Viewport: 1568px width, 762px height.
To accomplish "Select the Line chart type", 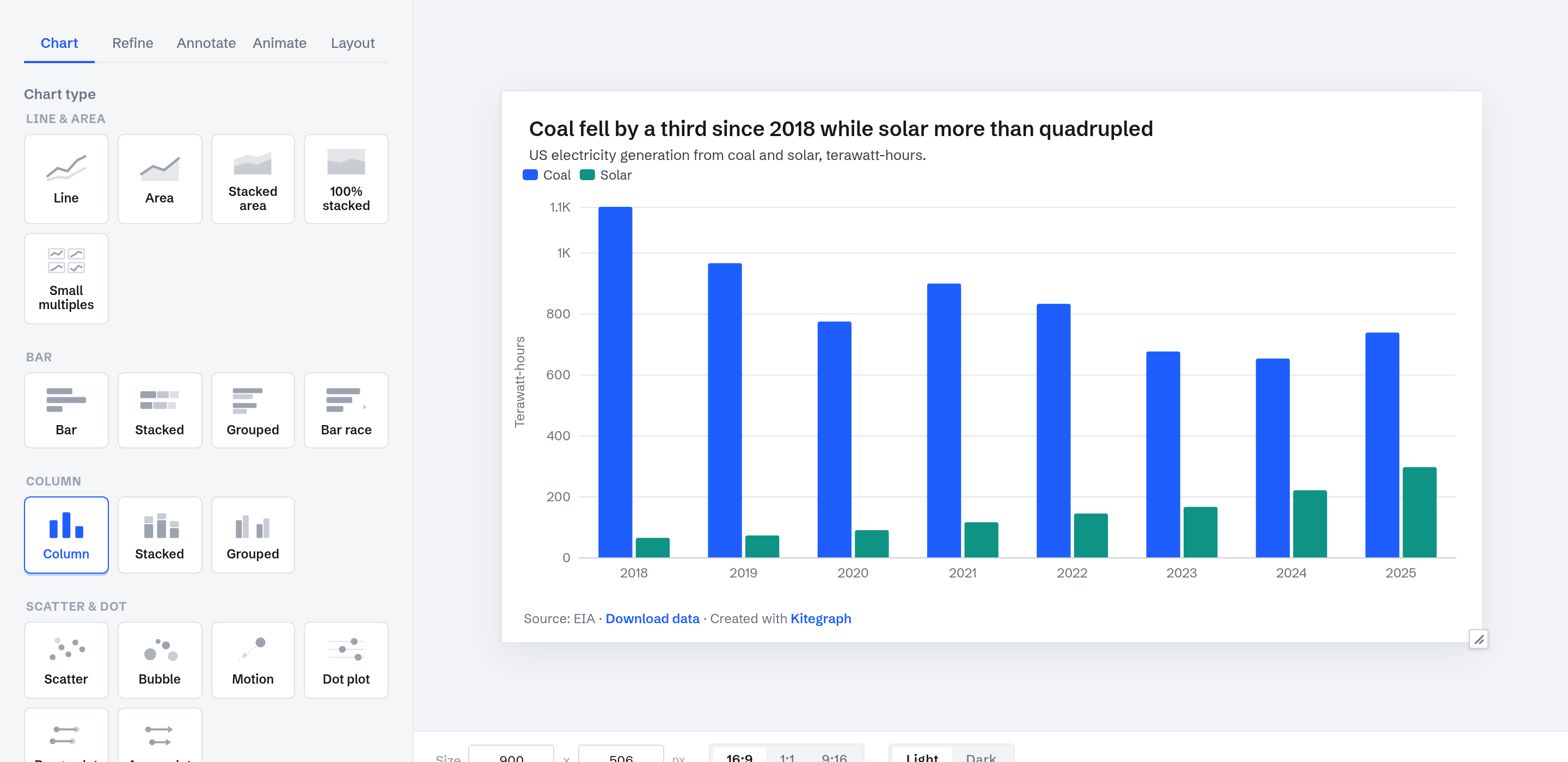I will coord(66,179).
